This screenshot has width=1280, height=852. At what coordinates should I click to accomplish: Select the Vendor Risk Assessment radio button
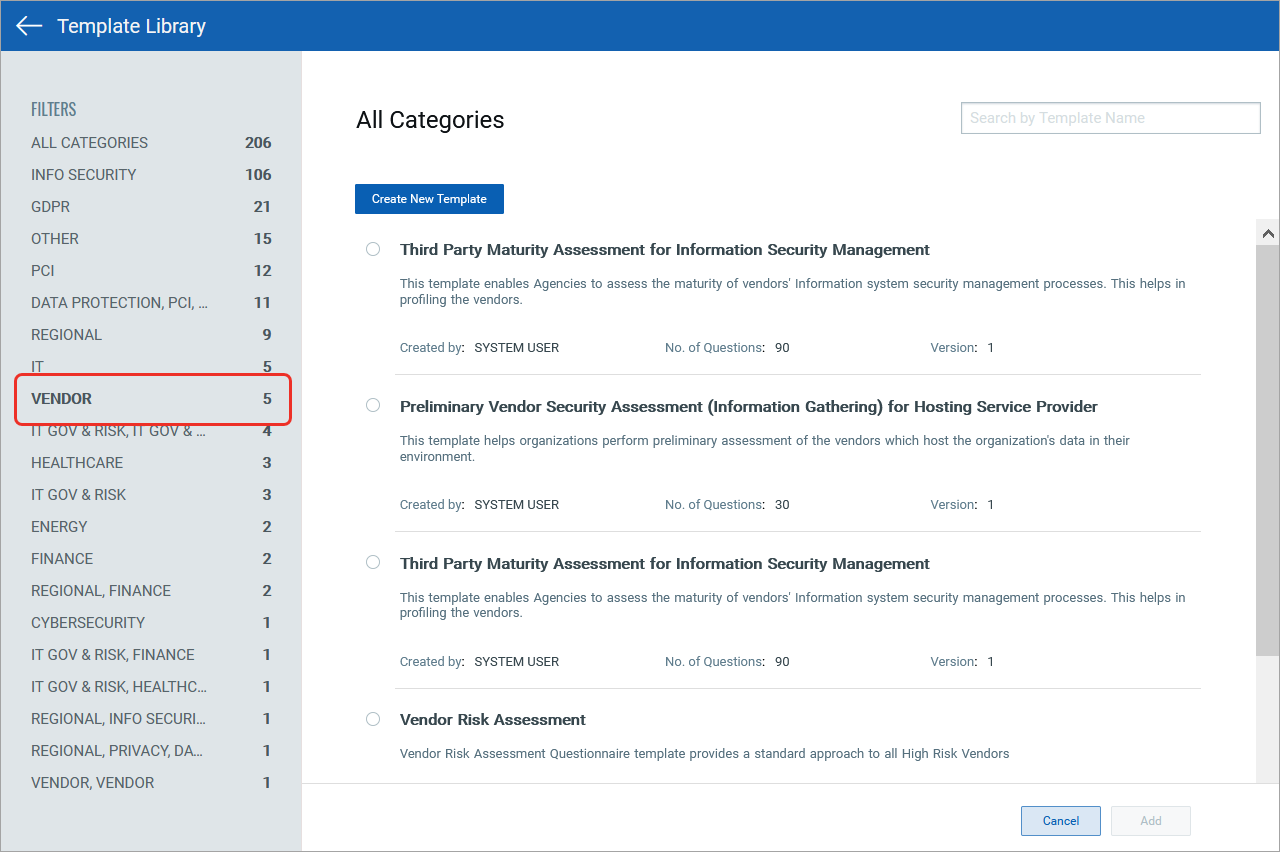click(x=373, y=719)
